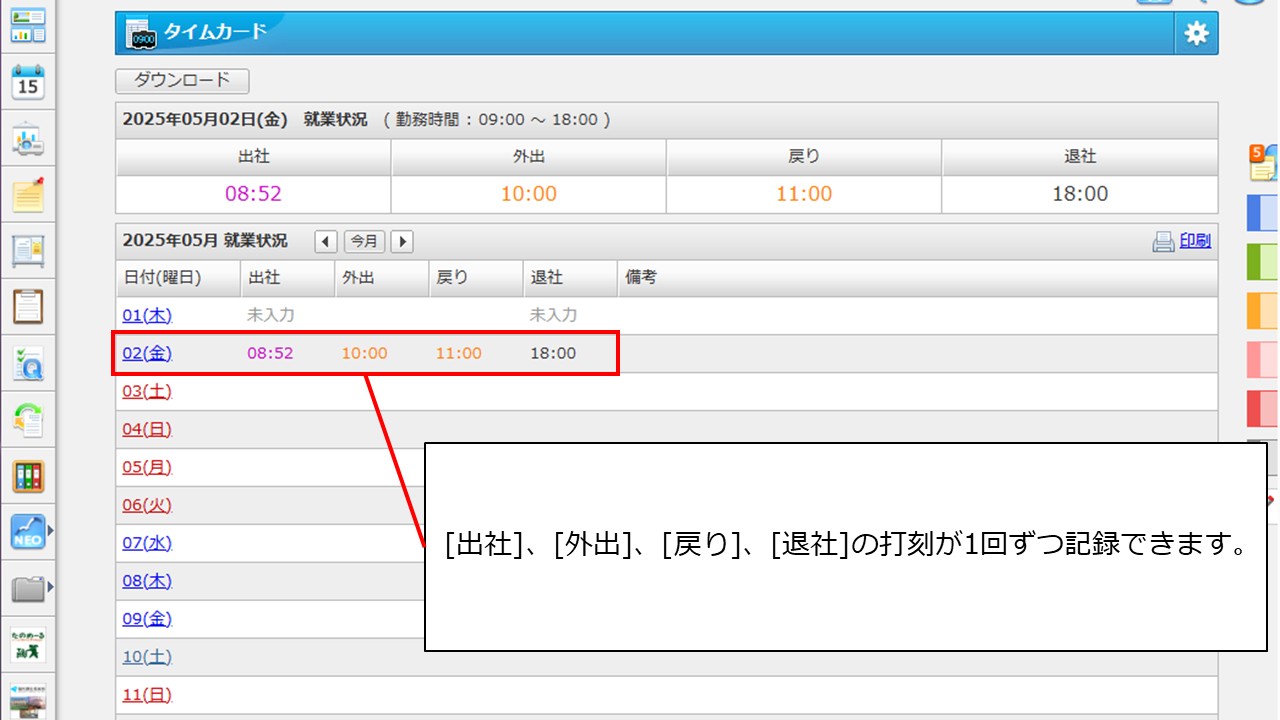Click 10:00 in the 02(金) row
The height and width of the screenshot is (720, 1280).
tap(364, 353)
